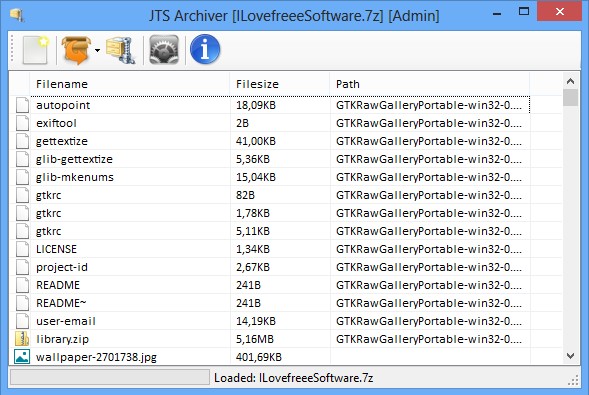Open the dropdown arrow beside the Extract icon

coord(97,50)
